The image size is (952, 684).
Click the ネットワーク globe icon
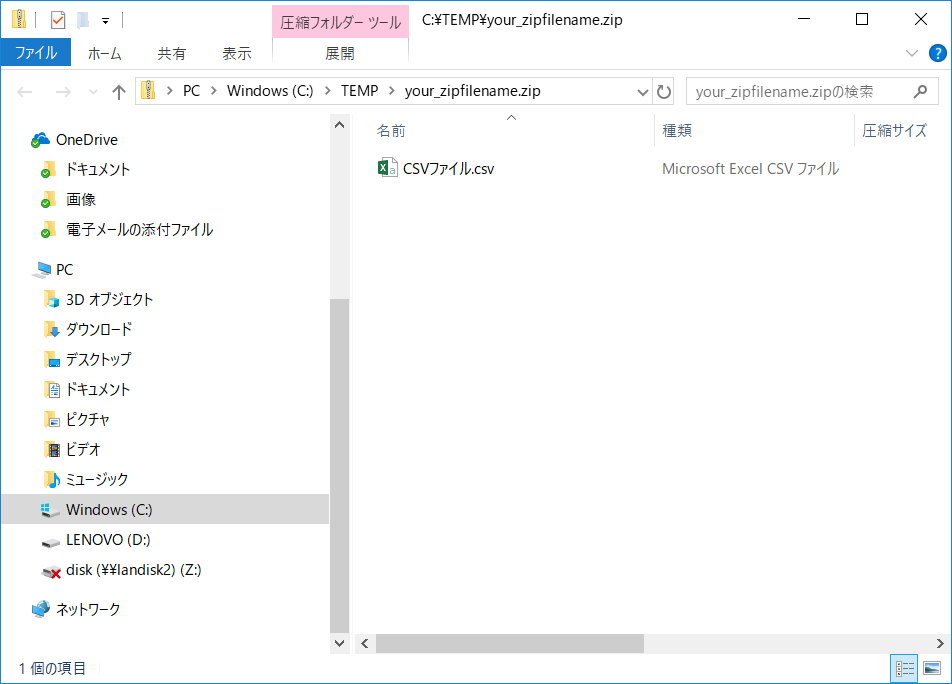tap(41, 609)
